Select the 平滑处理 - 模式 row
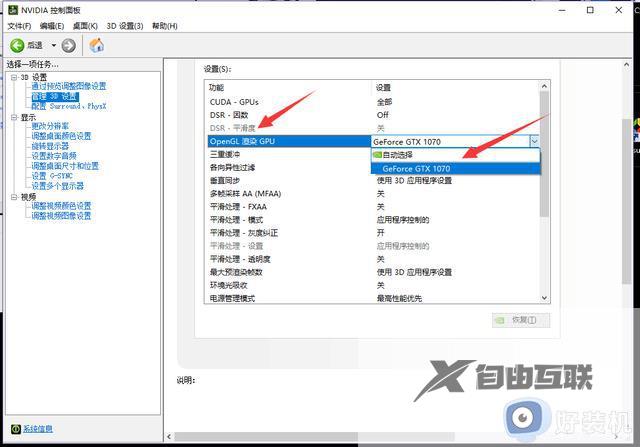This screenshot has height=447, width=640. pos(373,220)
